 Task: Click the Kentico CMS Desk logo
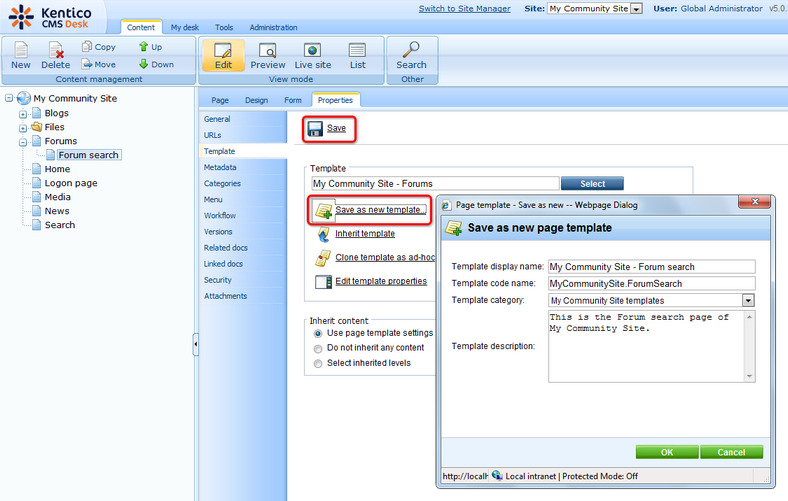(x=50, y=17)
